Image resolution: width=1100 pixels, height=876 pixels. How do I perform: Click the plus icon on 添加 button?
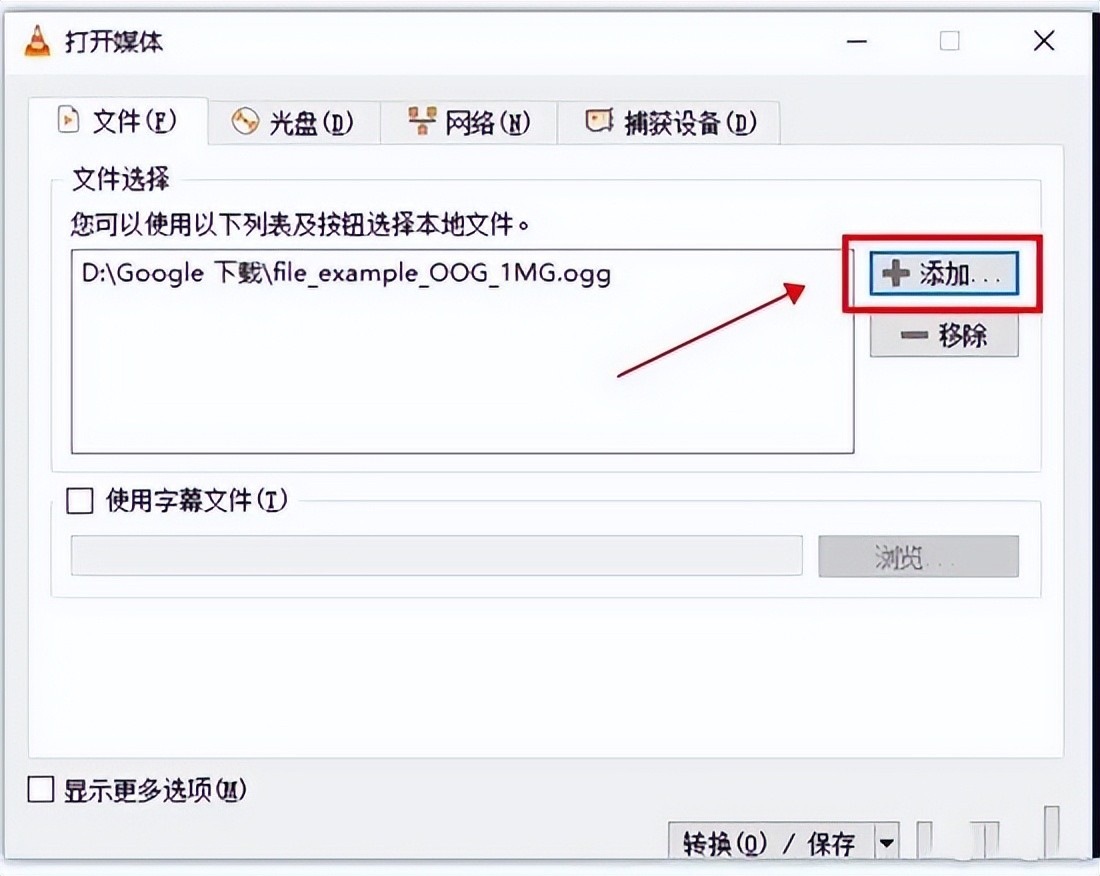pos(895,273)
